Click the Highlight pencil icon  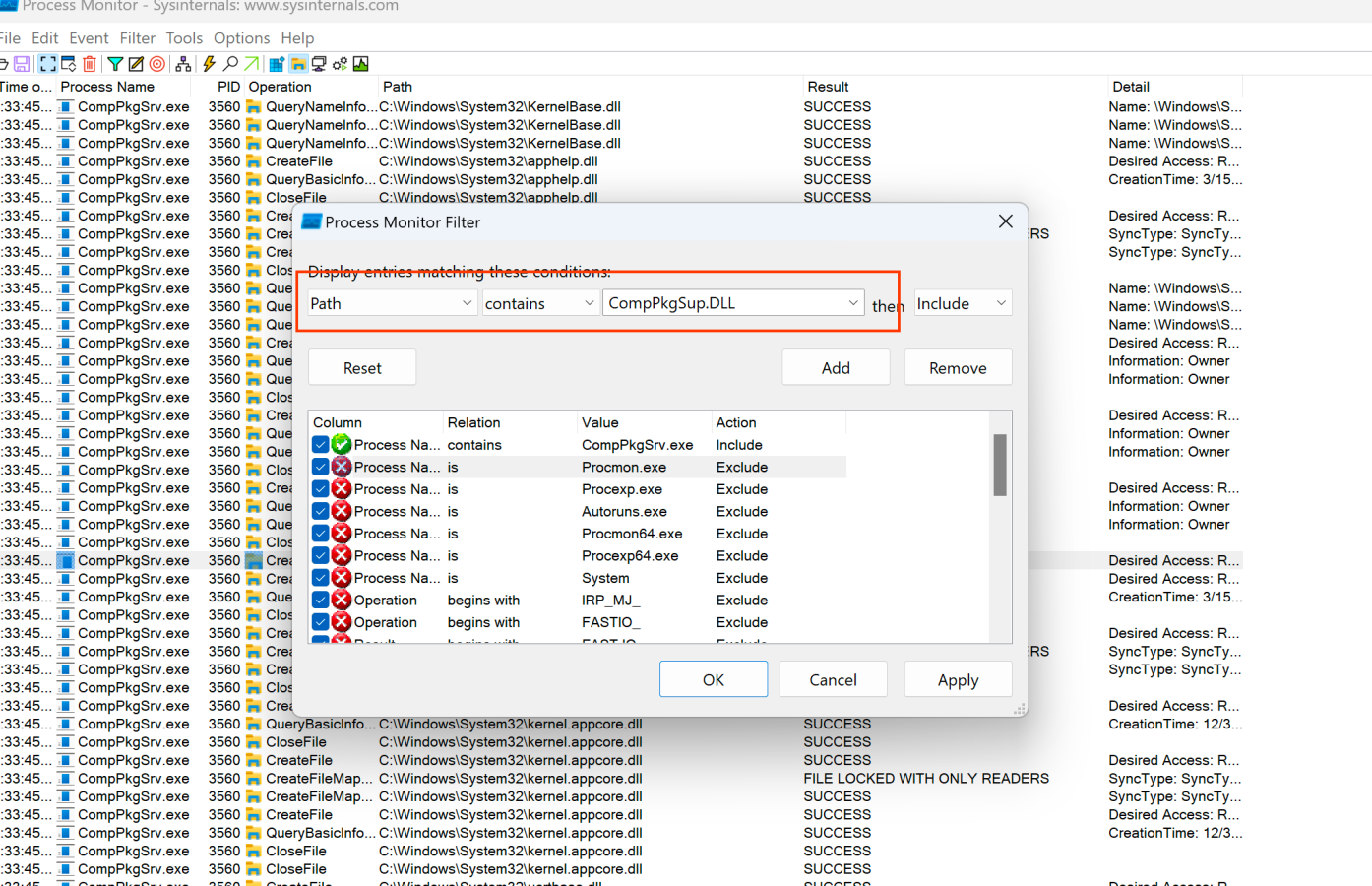point(136,64)
